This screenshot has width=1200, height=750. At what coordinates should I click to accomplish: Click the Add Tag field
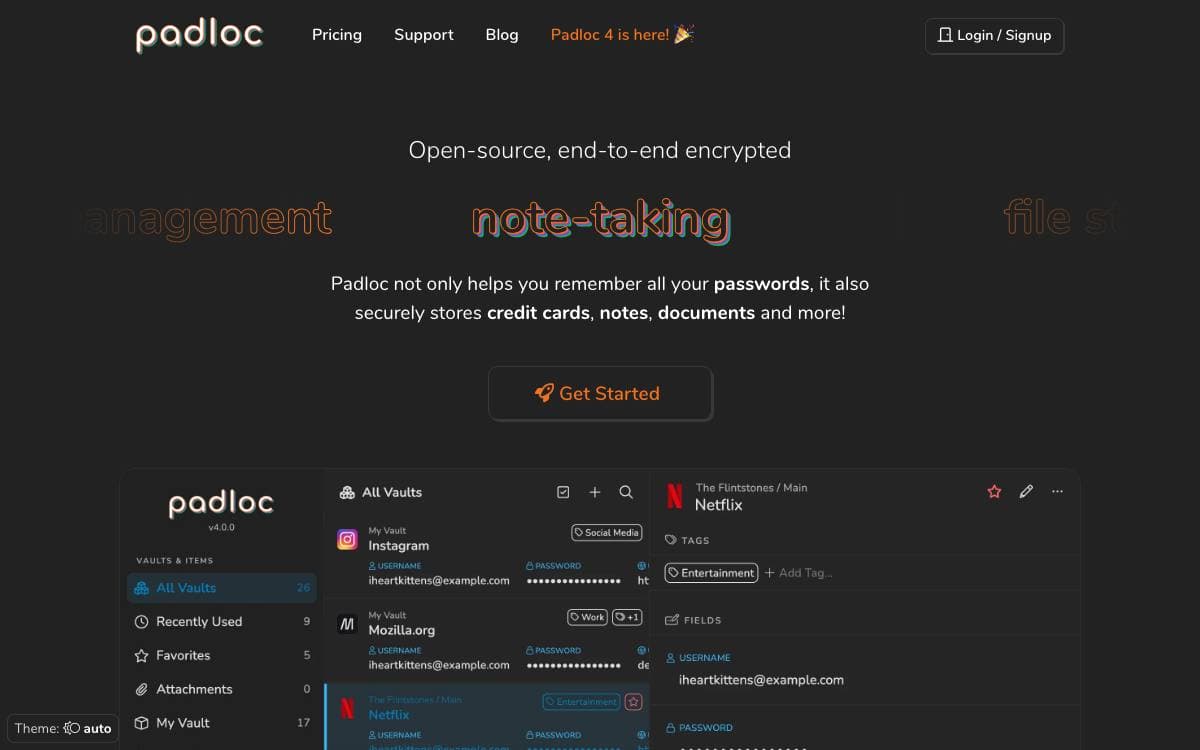798,573
